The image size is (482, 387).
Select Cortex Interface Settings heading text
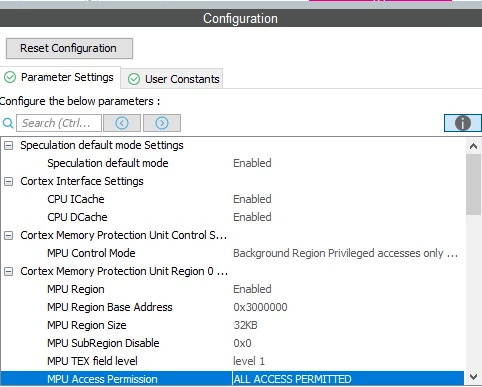82,181
